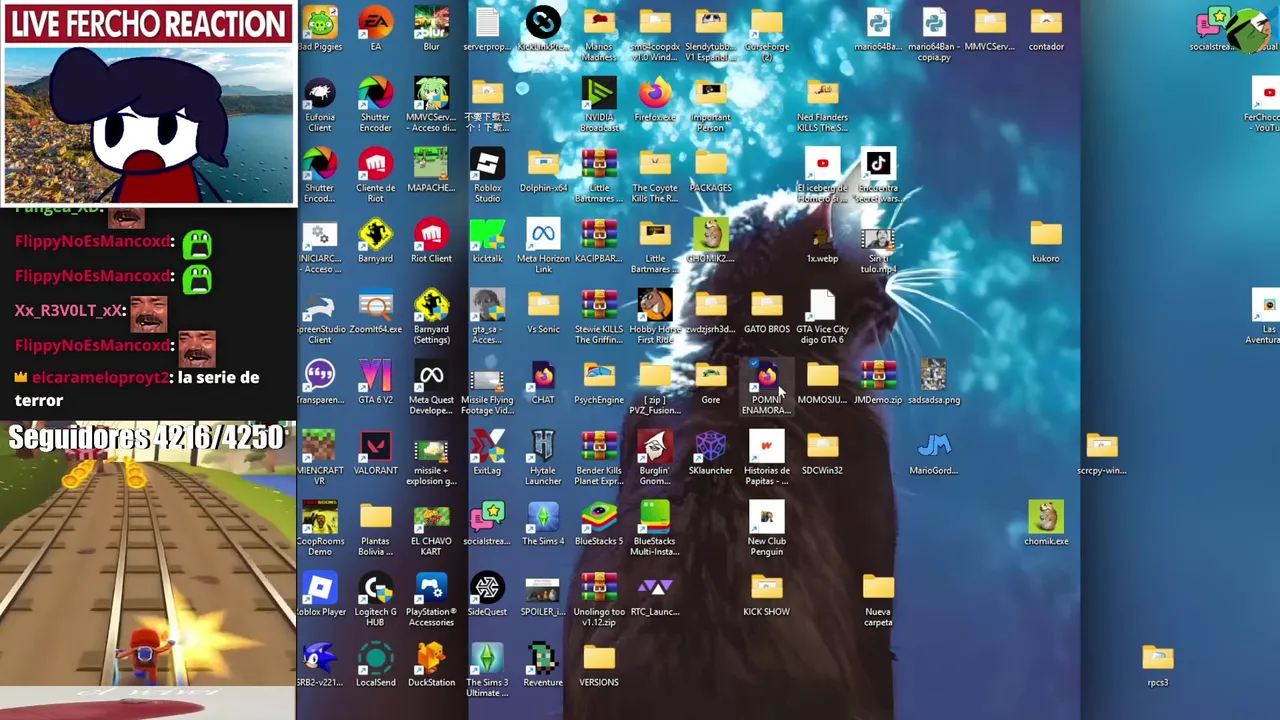This screenshot has height=720, width=1280.
Task: Open the GATO BROS folder
Action: tap(767, 306)
